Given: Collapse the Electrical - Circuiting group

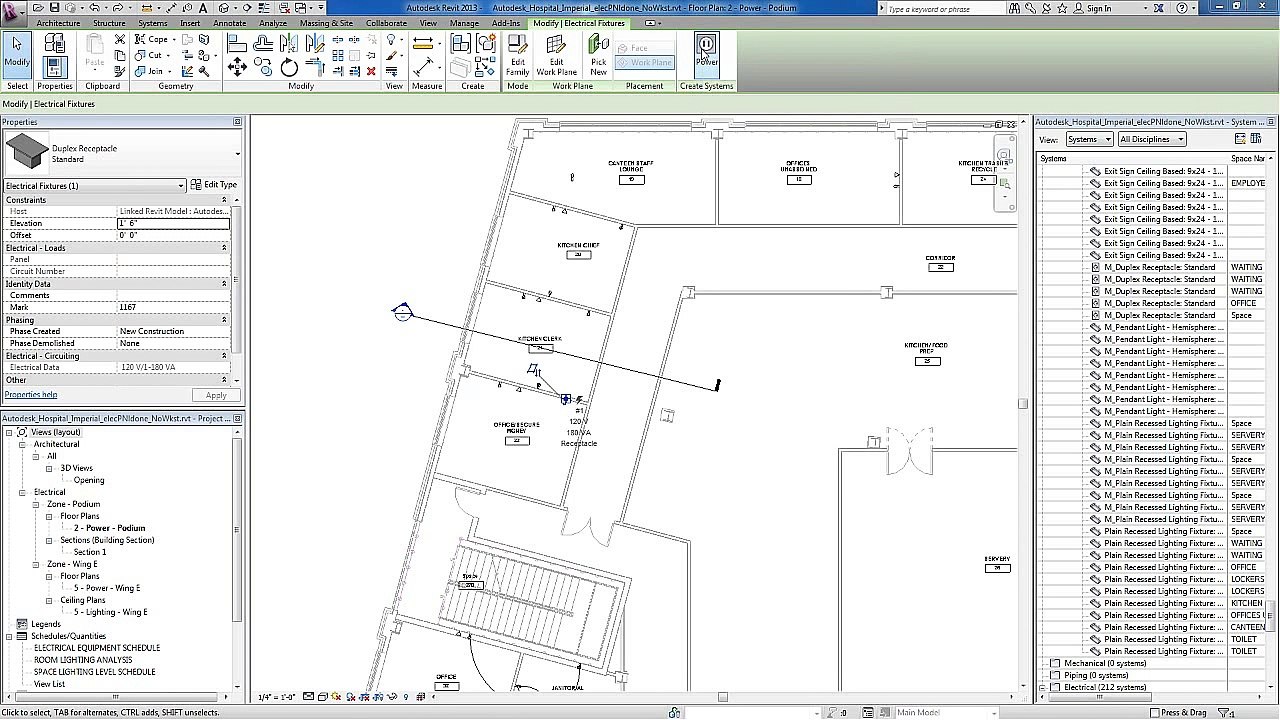Looking at the screenshot, I should [x=224, y=356].
